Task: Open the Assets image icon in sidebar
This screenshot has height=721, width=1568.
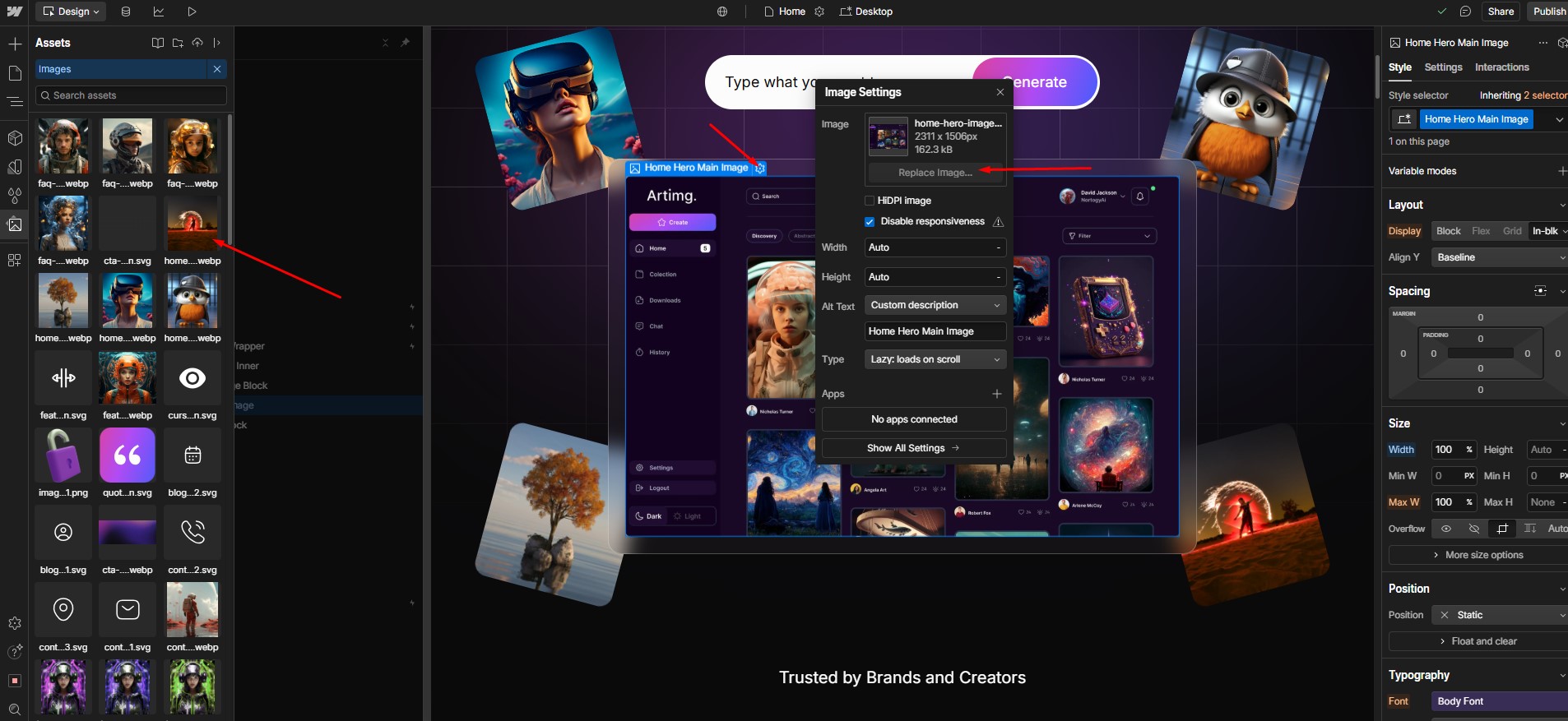Action: [x=15, y=224]
